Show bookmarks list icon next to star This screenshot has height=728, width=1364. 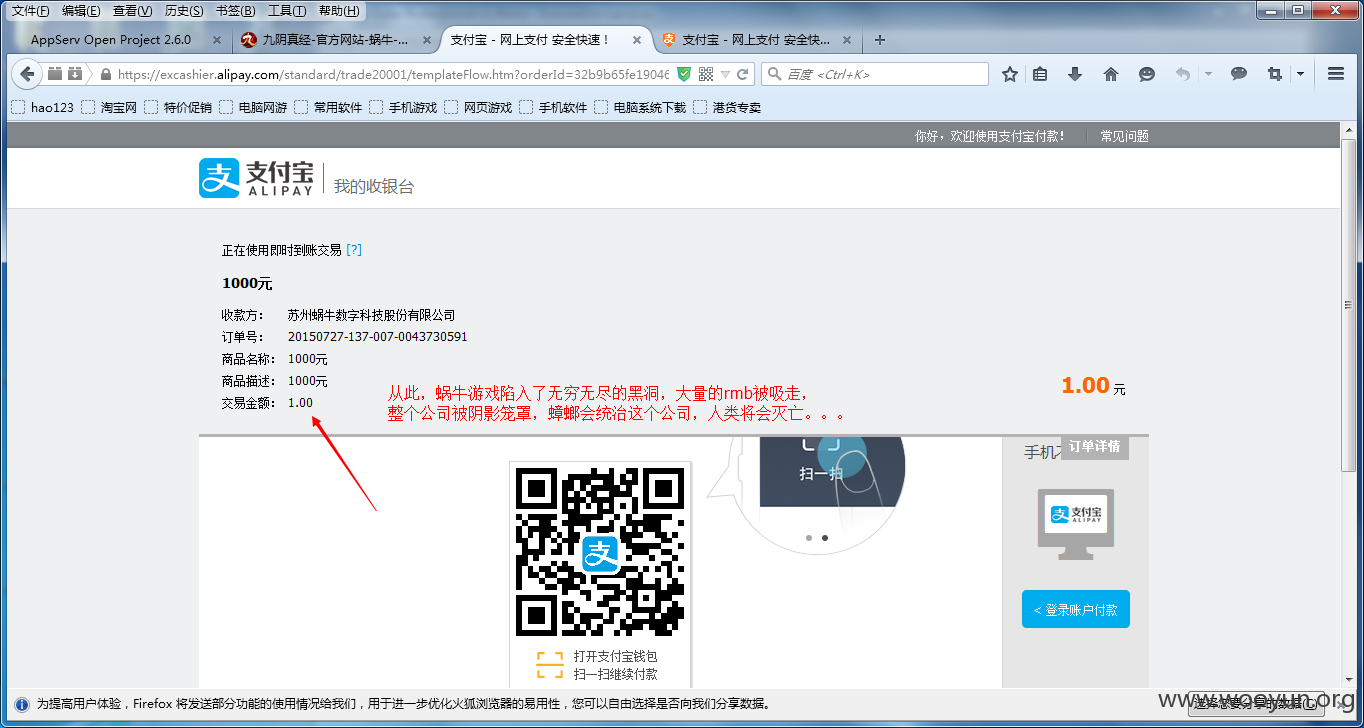[1040, 74]
